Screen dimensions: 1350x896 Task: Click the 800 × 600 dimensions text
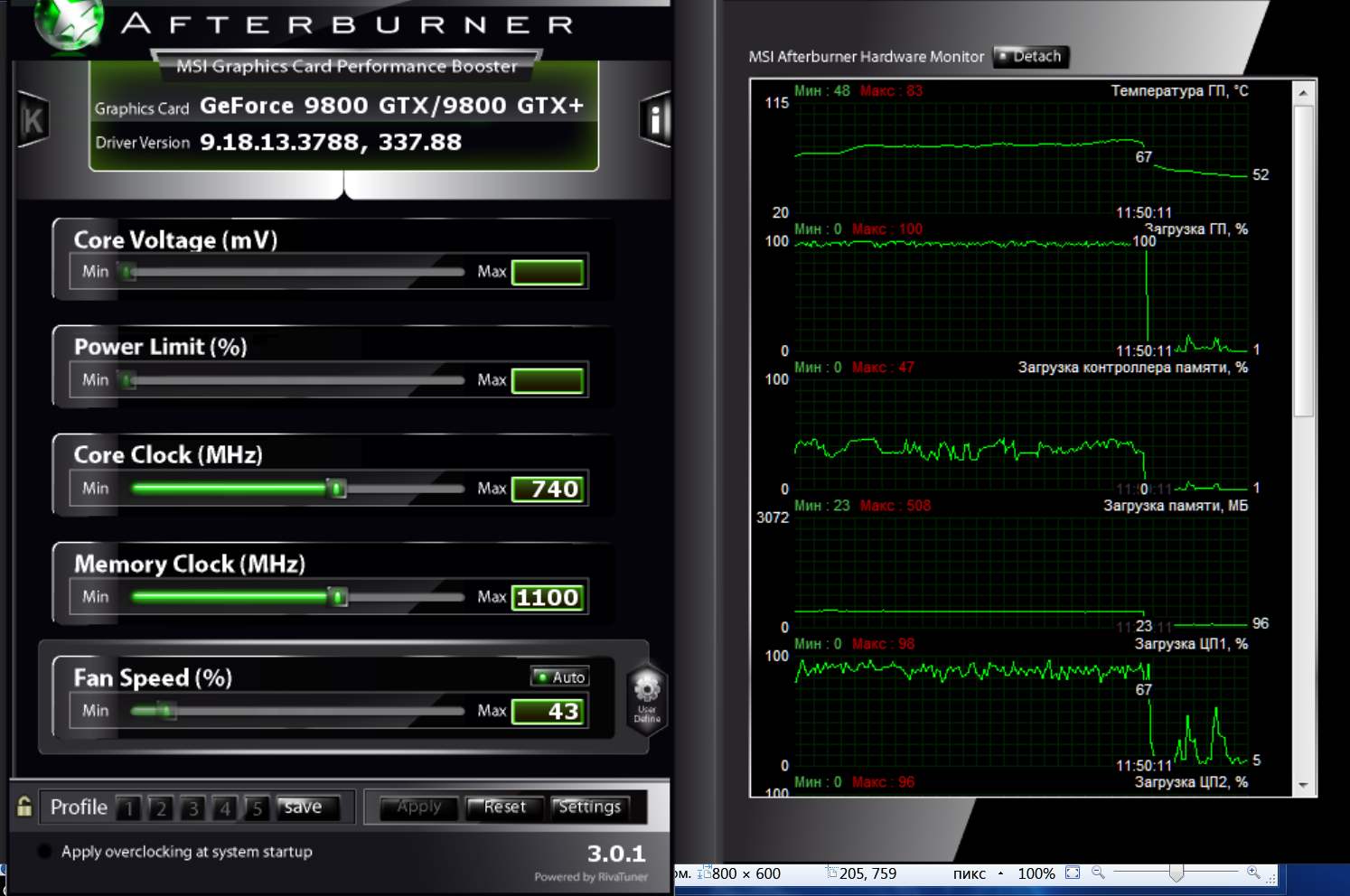tap(746, 873)
